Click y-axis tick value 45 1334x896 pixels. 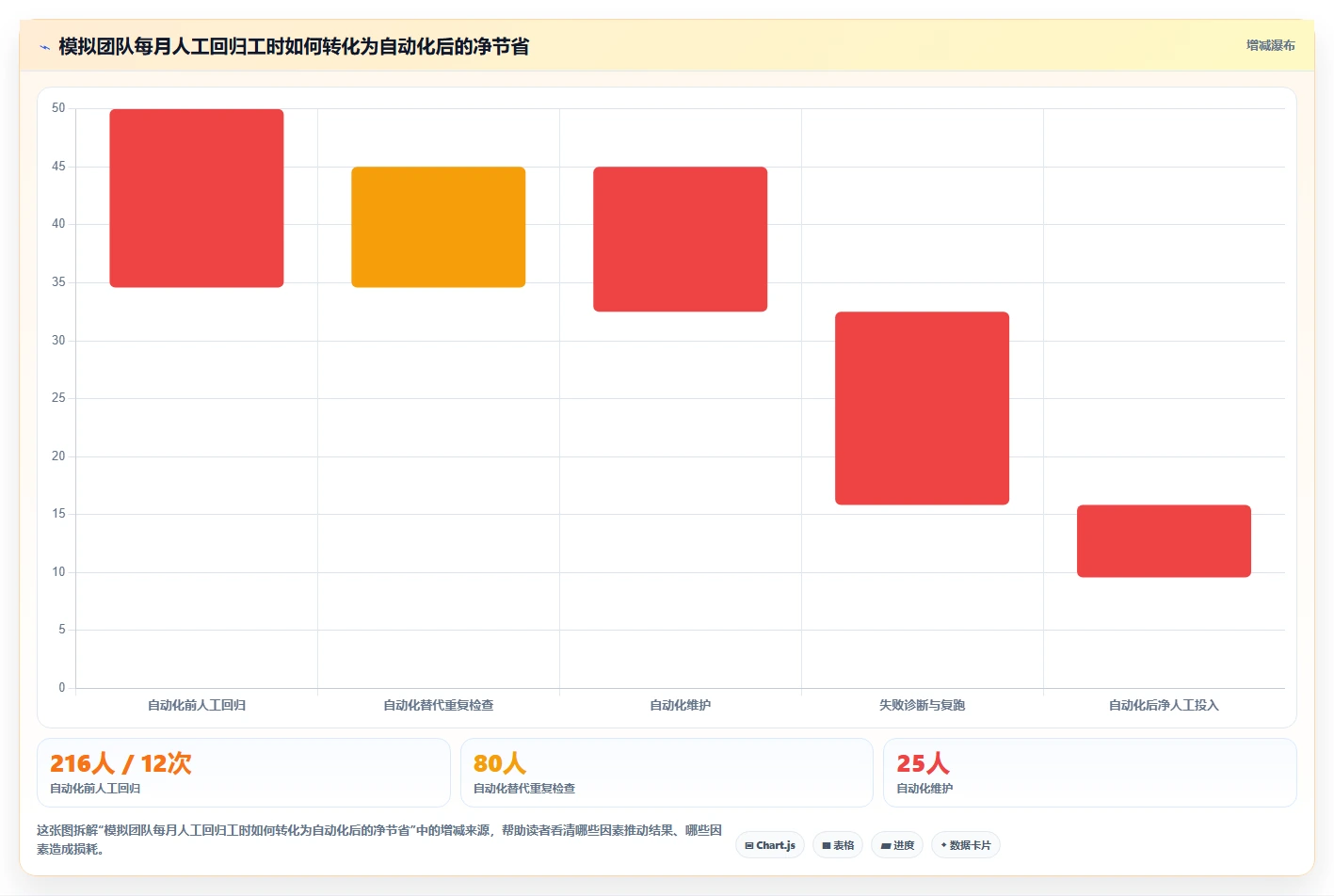coord(58,167)
